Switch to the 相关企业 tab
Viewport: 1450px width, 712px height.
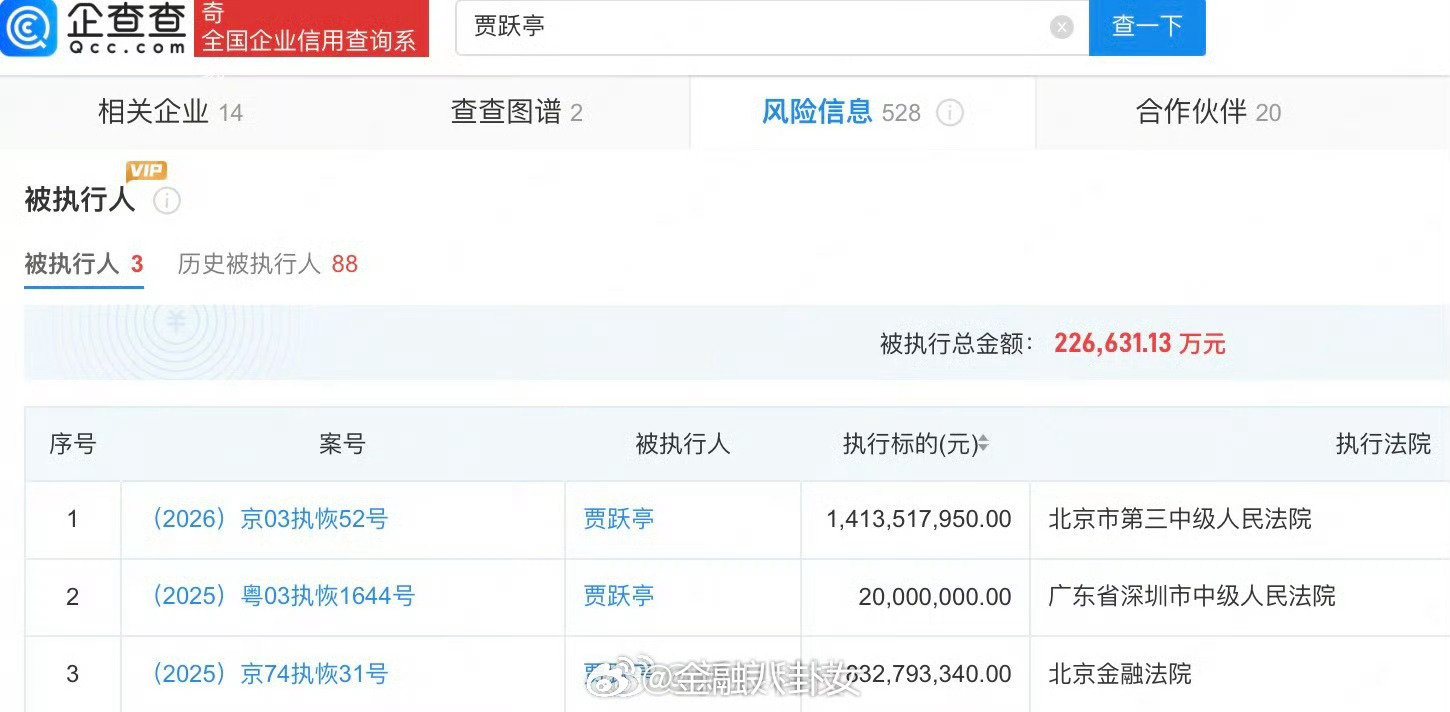point(170,113)
